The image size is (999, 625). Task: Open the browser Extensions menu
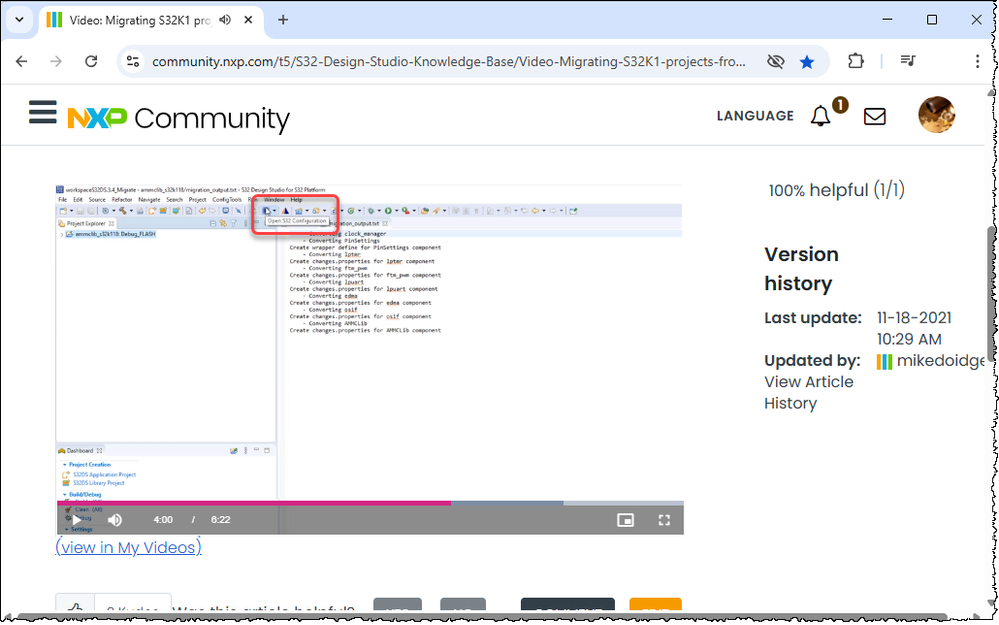[x=856, y=61]
